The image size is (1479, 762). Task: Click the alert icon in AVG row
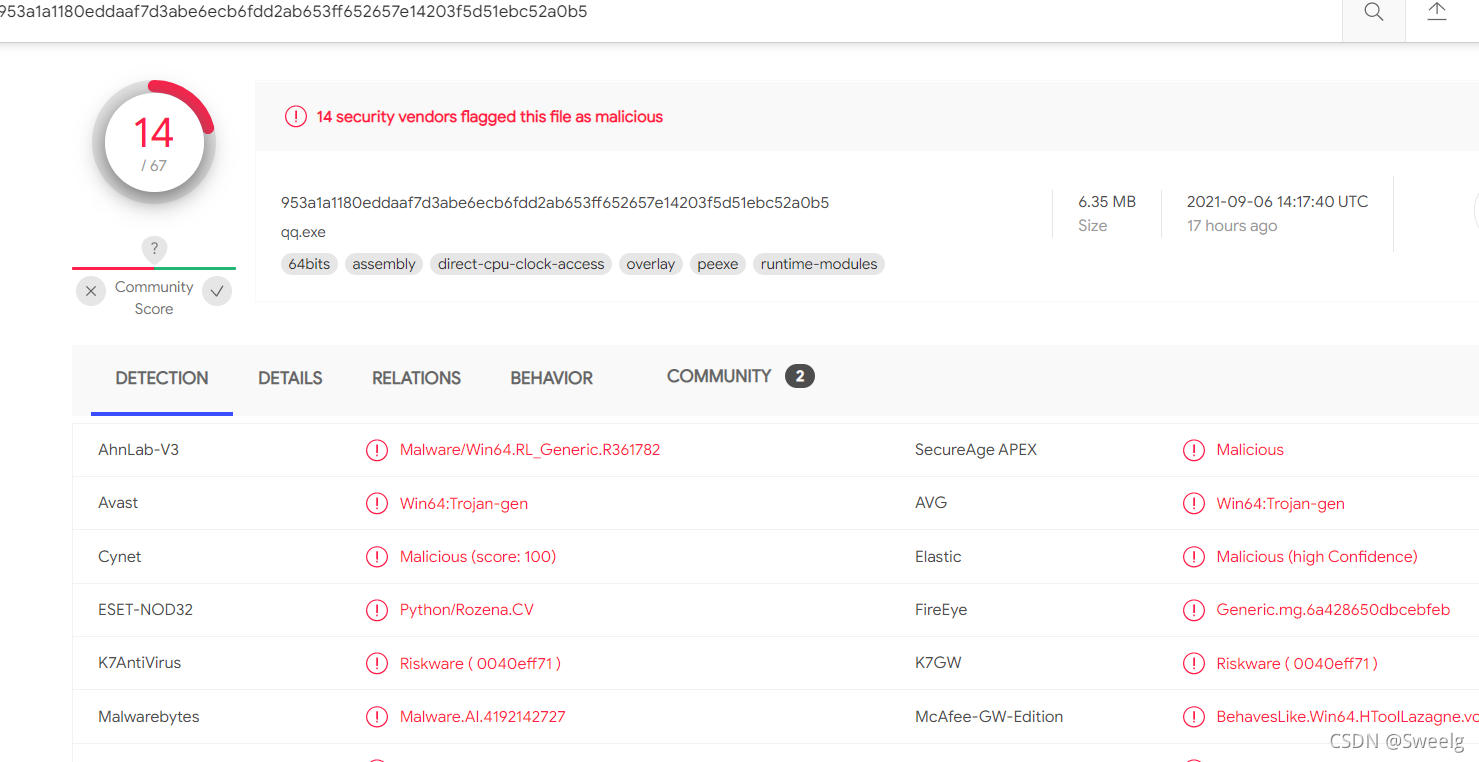click(x=1194, y=503)
